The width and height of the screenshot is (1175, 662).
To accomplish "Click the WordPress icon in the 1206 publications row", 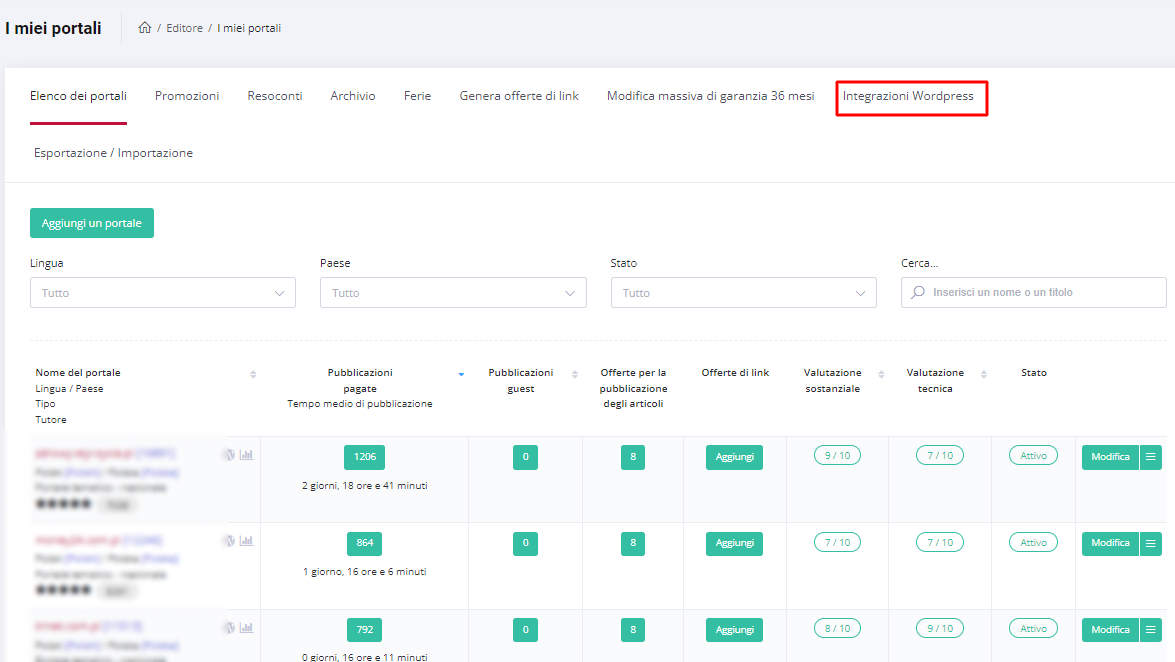I will tap(230, 455).
